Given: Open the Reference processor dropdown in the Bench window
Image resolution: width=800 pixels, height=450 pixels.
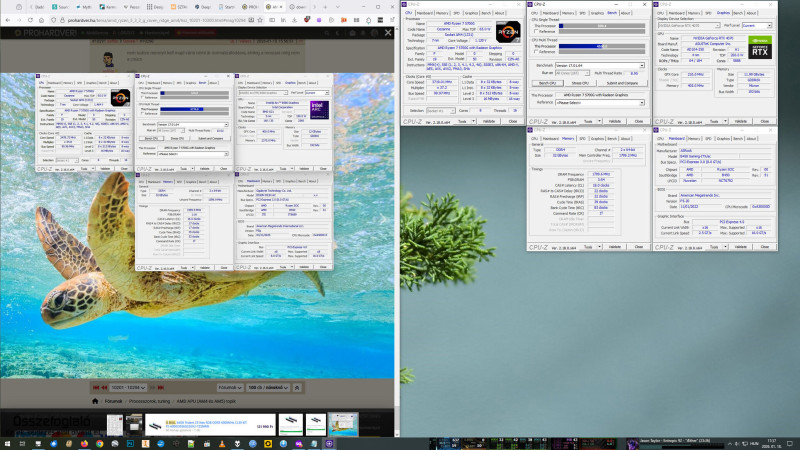Looking at the screenshot, I should pyautogui.click(x=600, y=103).
